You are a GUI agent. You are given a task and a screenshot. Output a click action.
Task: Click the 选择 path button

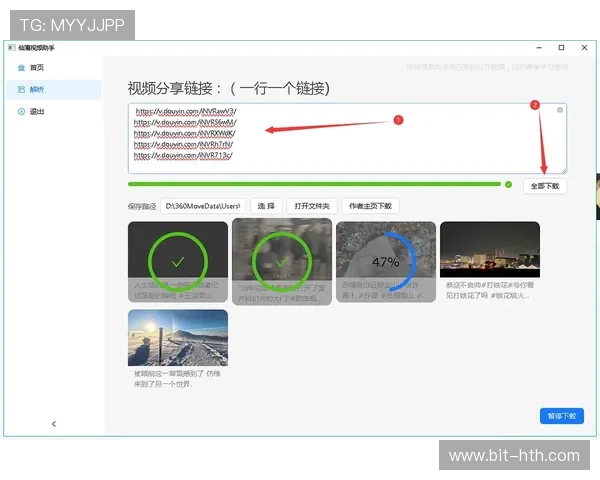coord(265,205)
